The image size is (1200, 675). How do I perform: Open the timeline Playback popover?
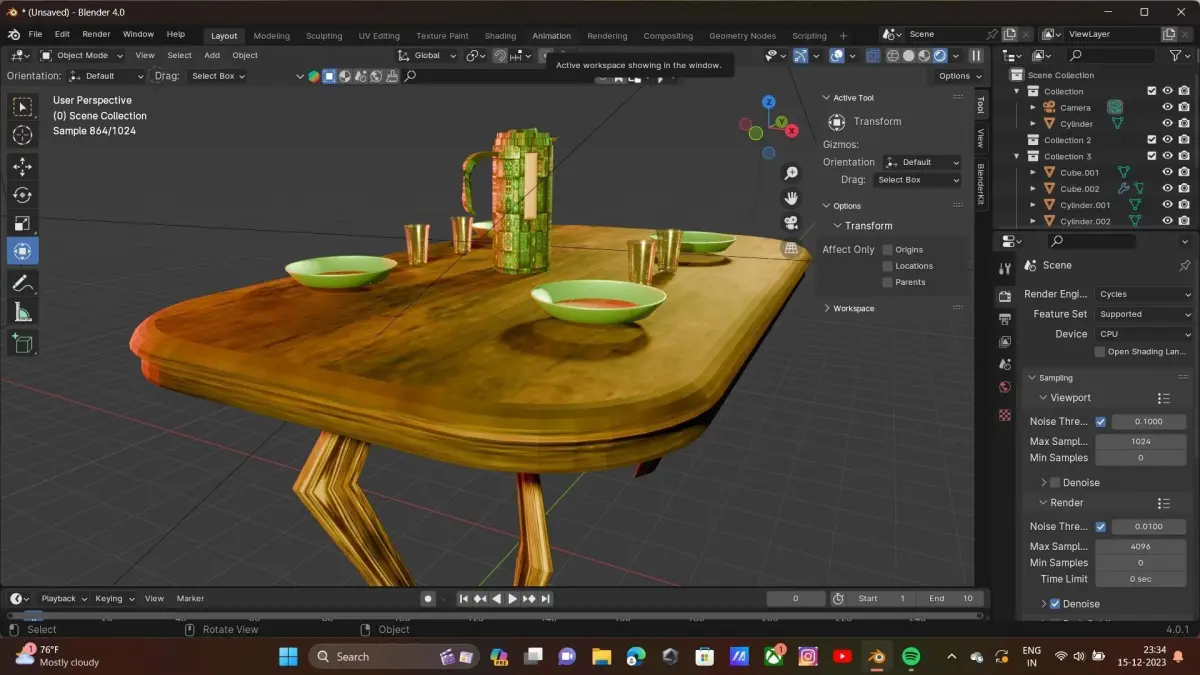[63, 599]
